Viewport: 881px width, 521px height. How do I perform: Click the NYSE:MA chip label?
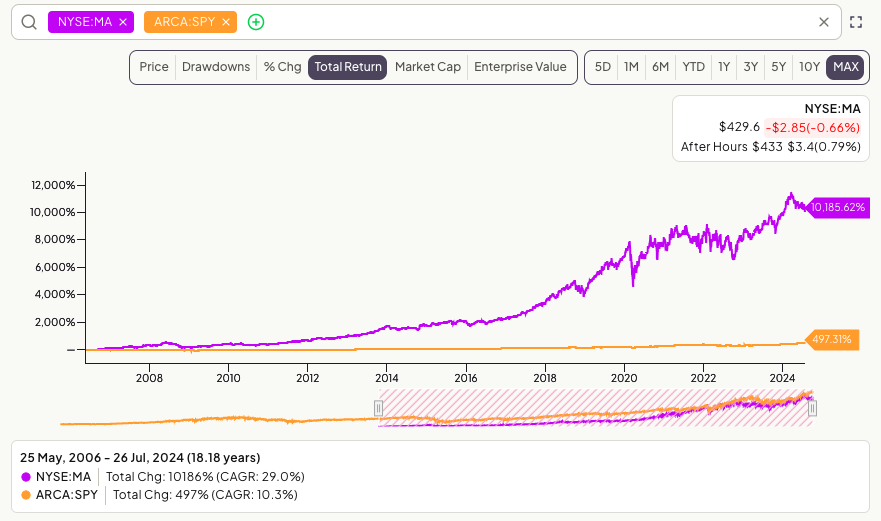[85, 22]
